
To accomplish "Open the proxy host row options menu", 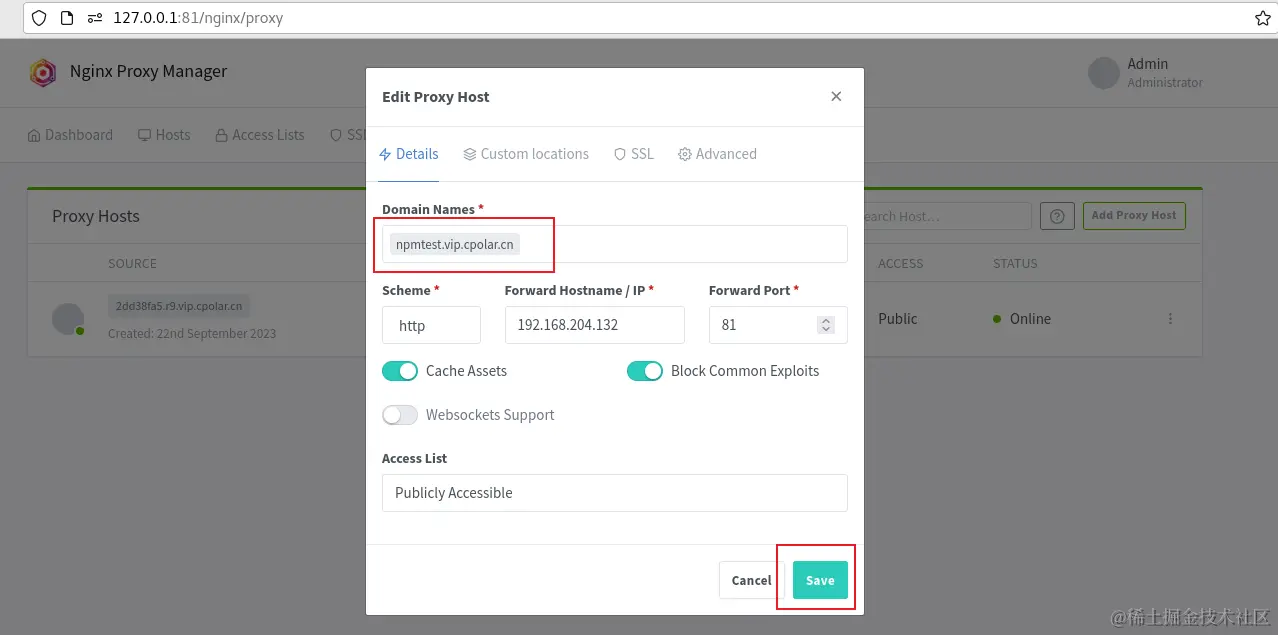I will pyautogui.click(x=1170, y=319).
